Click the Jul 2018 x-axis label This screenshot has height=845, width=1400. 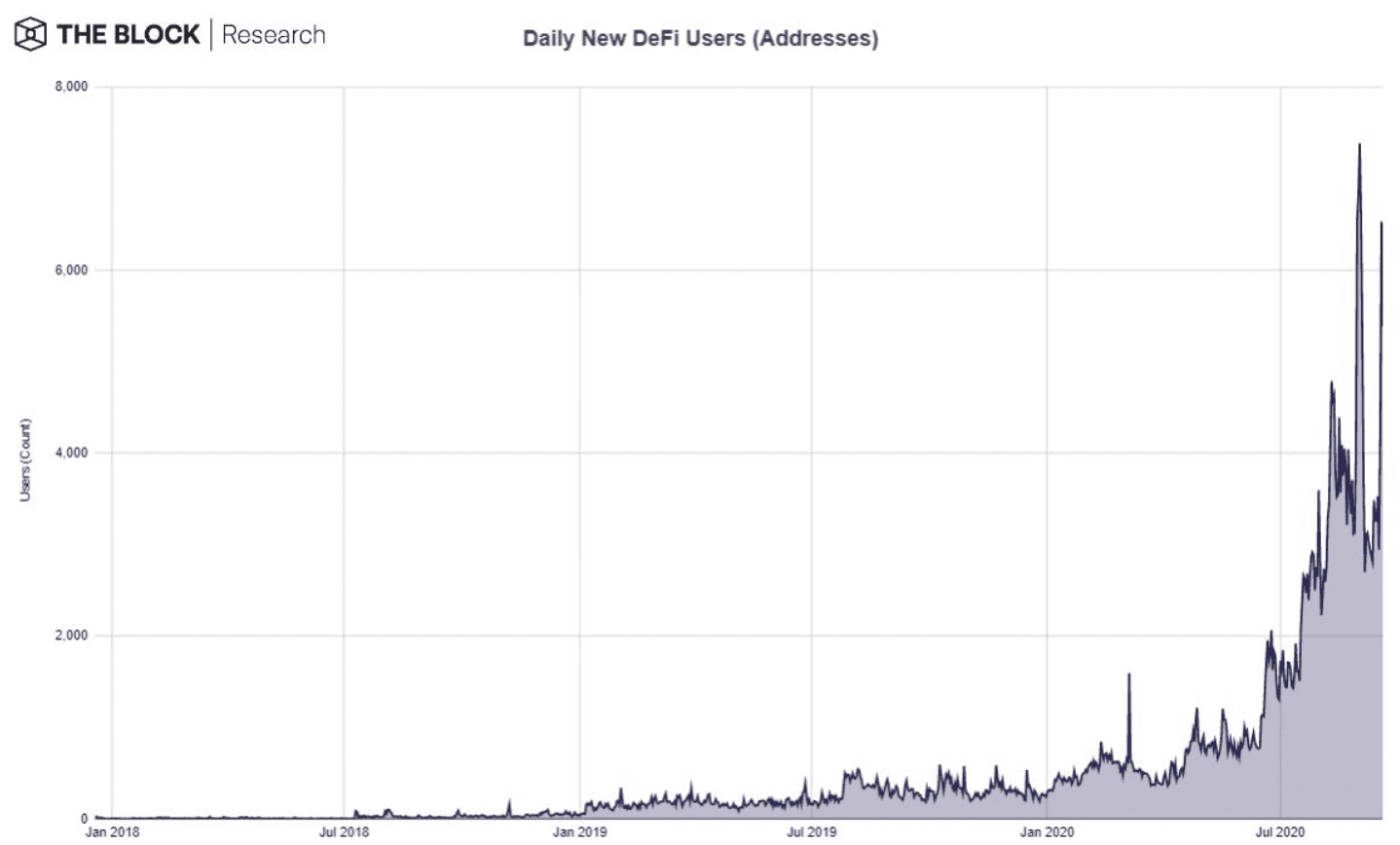point(344,832)
